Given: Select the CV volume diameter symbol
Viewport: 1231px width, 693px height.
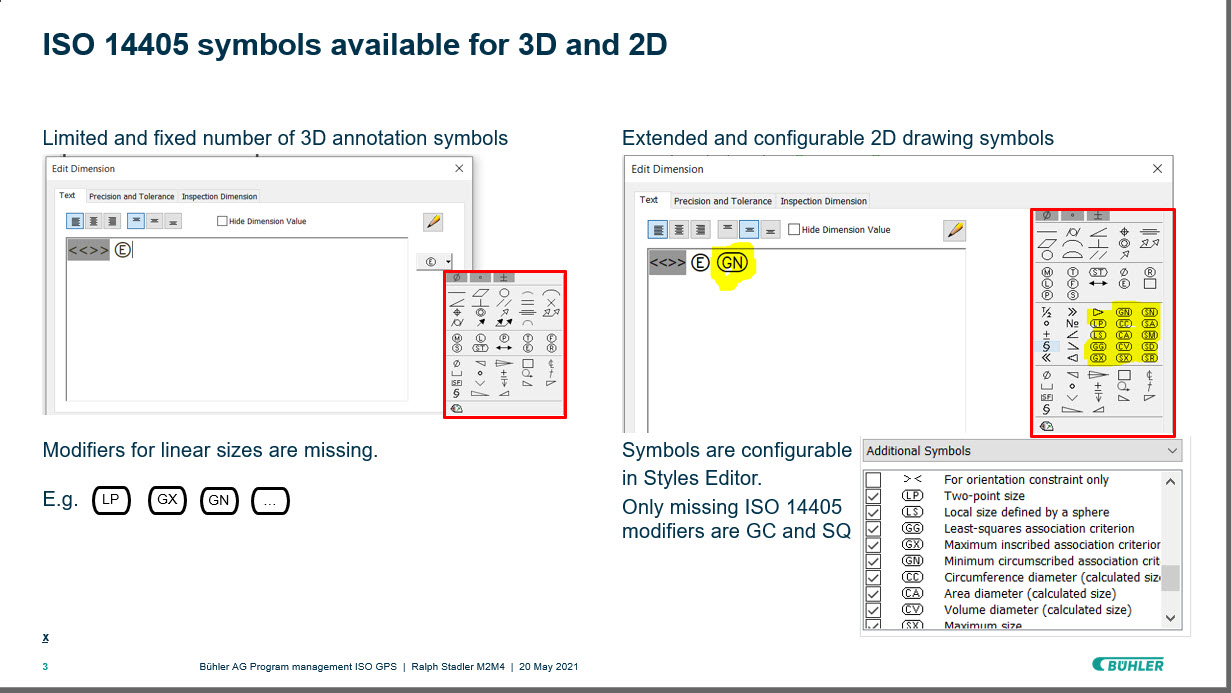Looking at the screenshot, I should point(1123,347).
